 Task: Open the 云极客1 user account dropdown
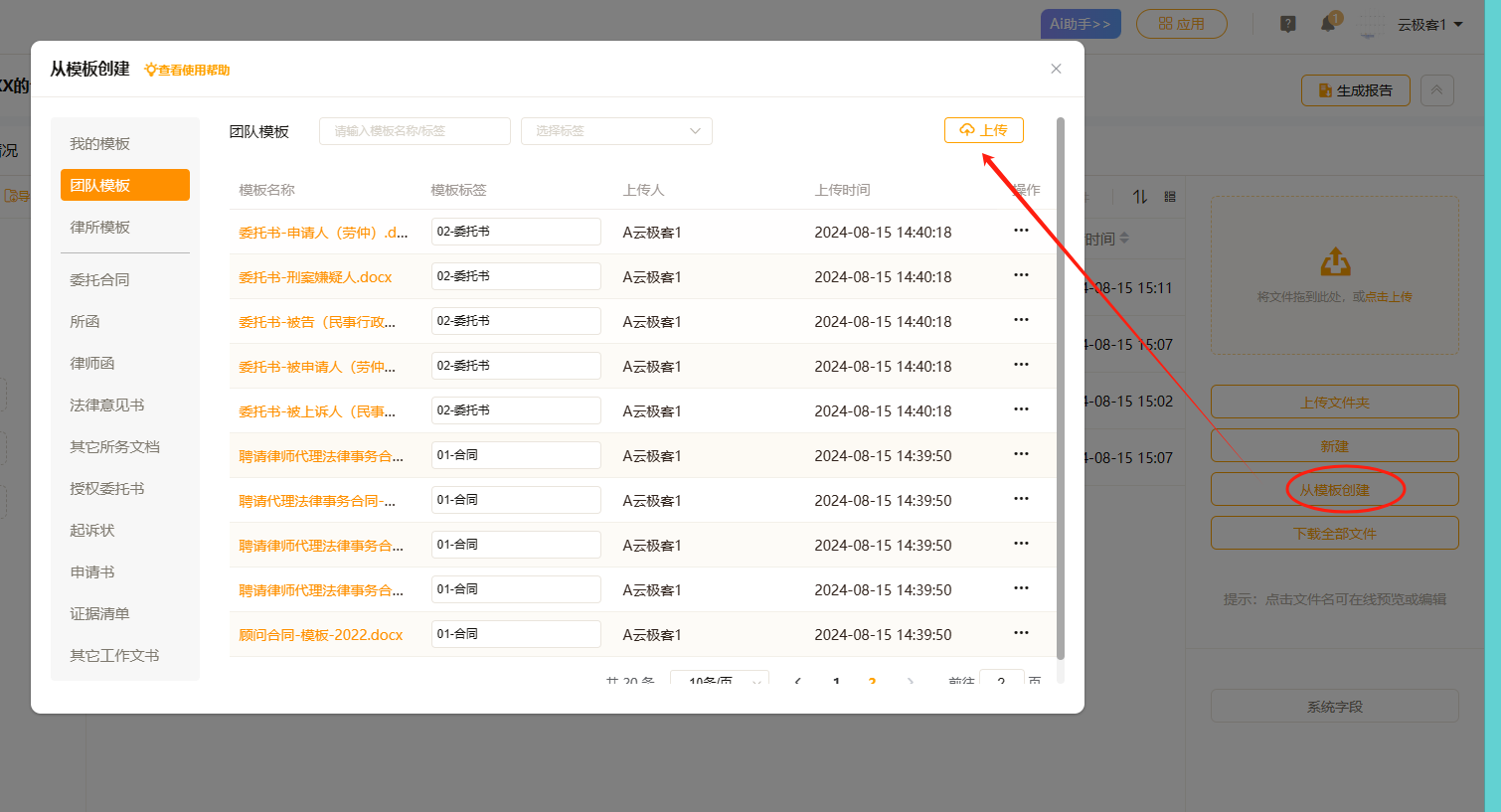[1429, 24]
